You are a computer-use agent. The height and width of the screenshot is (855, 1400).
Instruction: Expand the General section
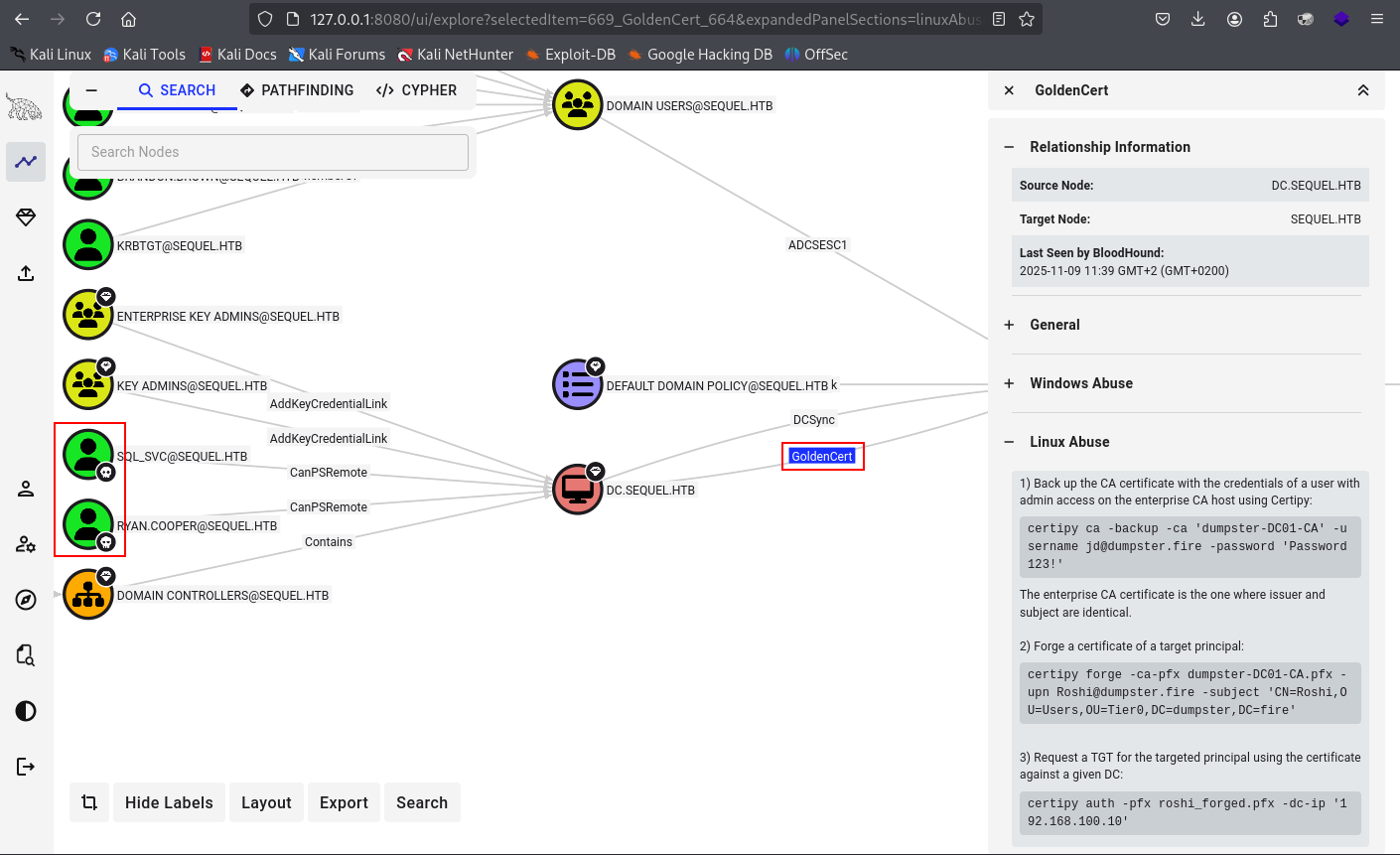click(x=1009, y=325)
